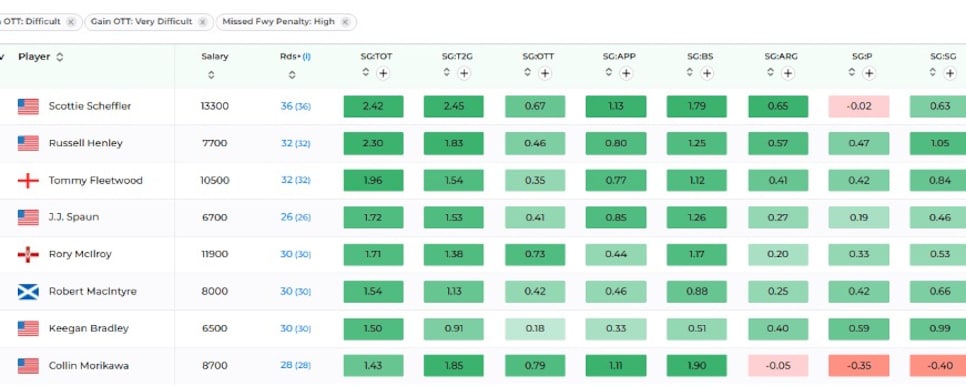
Task: Sort by SG:TOT column
Action: (x=365, y=73)
